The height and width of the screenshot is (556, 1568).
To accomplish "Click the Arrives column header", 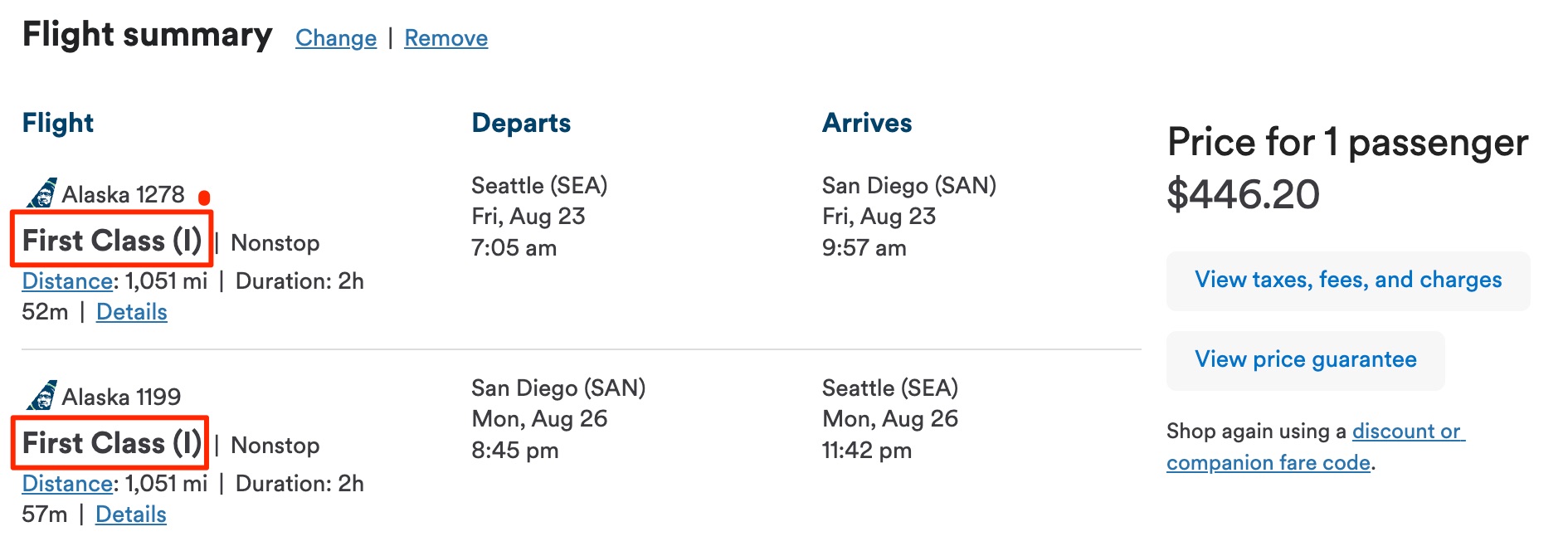I will coord(866,123).
